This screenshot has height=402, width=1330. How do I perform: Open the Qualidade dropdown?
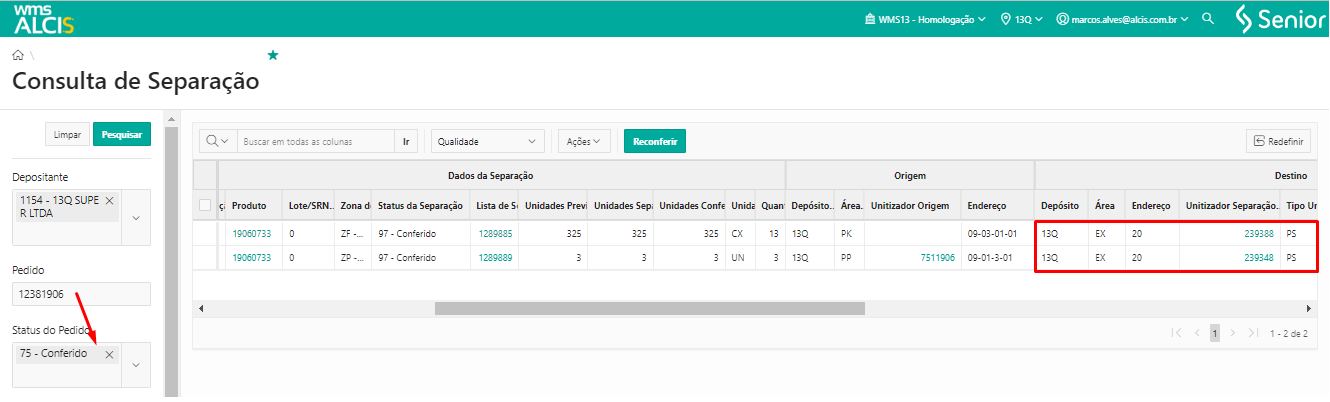(489, 142)
